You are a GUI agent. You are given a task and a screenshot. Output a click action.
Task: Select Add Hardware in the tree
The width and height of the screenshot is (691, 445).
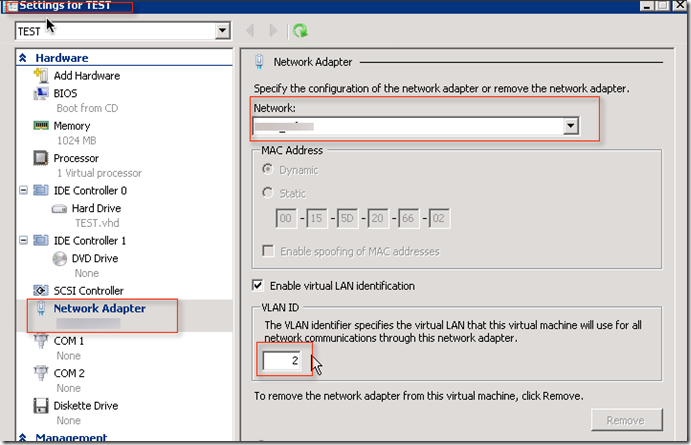(87, 76)
